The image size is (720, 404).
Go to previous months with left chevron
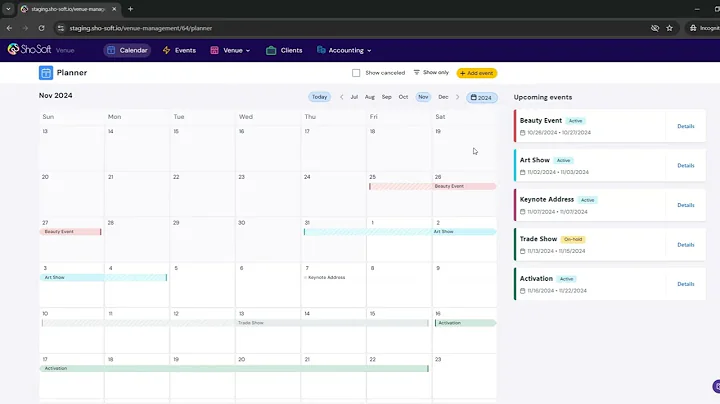tap(342, 97)
